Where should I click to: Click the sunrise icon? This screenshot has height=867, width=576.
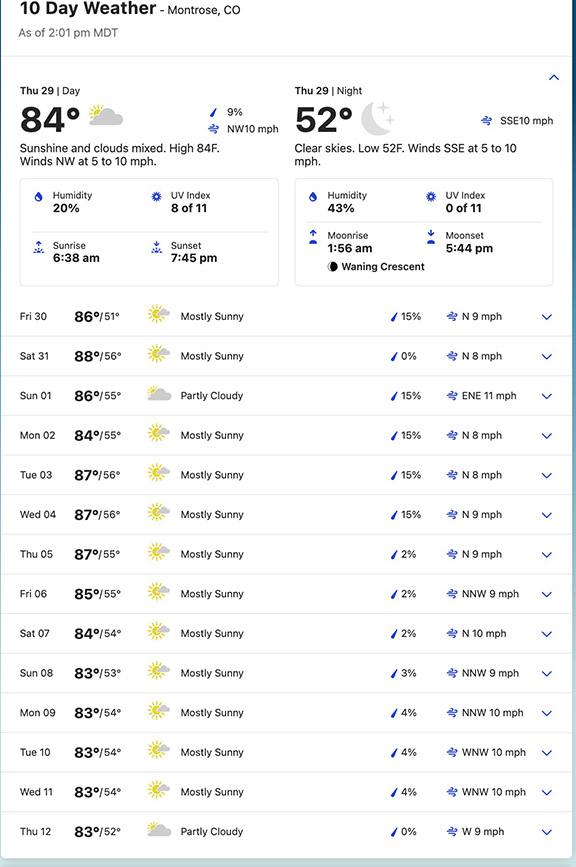pyautogui.click(x=38, y=247)
